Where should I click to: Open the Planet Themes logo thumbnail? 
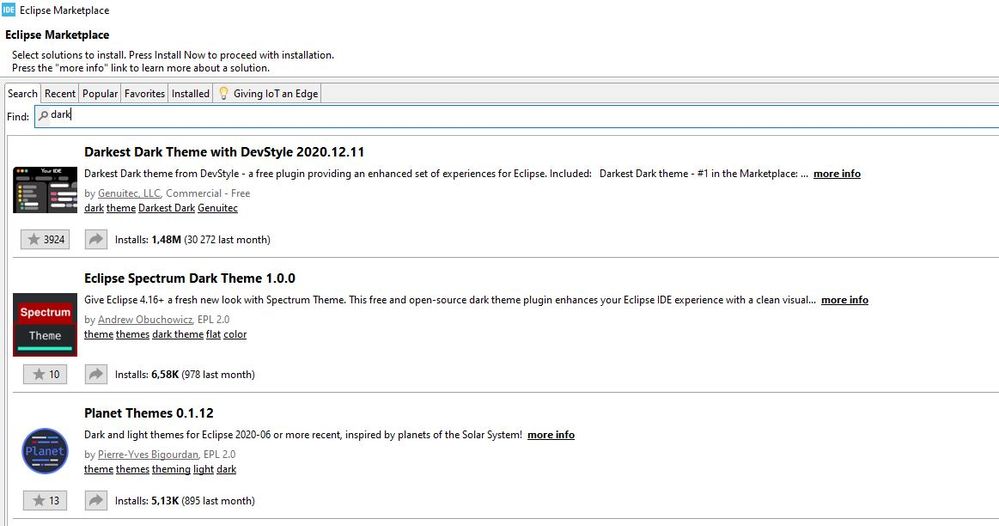coord(45,451)
